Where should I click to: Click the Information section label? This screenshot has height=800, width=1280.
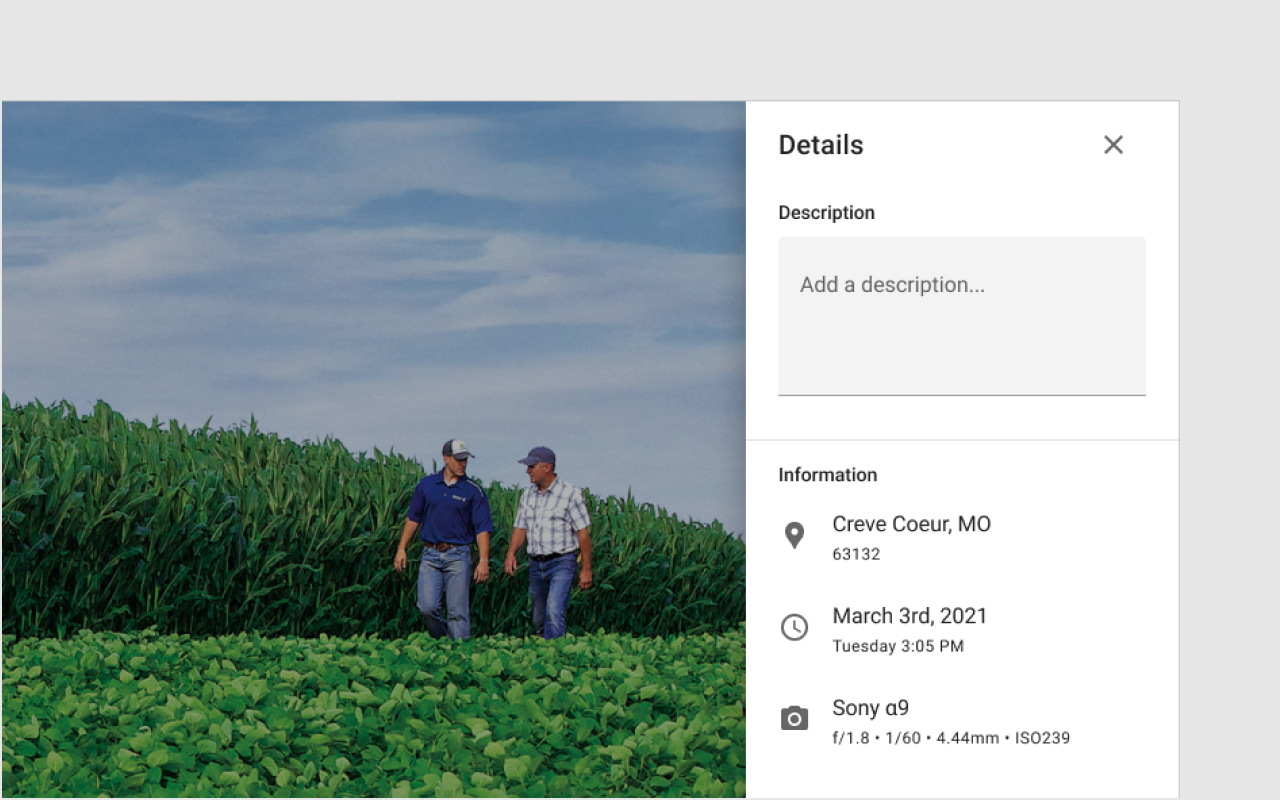pyautogui.click(x=827, y=475)
